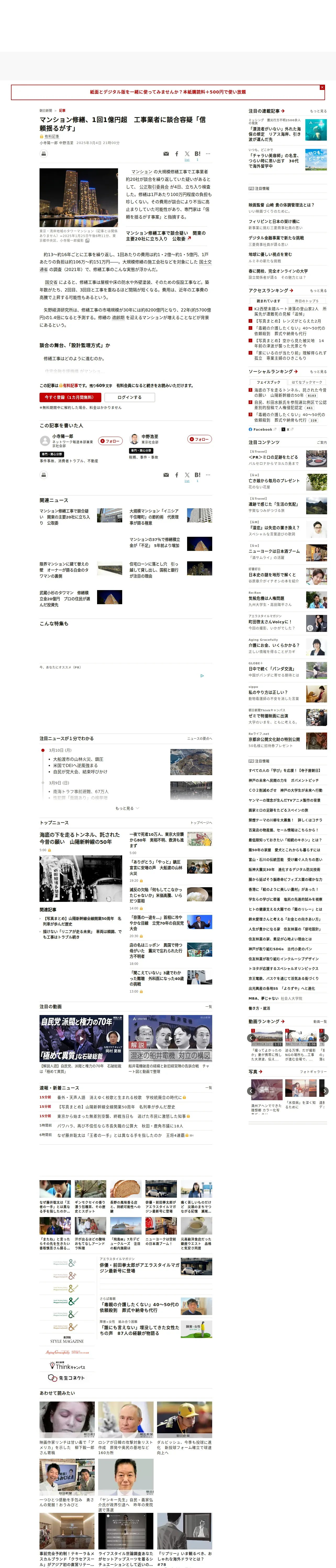Open トップページへ link
The width and height of the screenshot is (336, 1568).
click(x=201, y=822)
